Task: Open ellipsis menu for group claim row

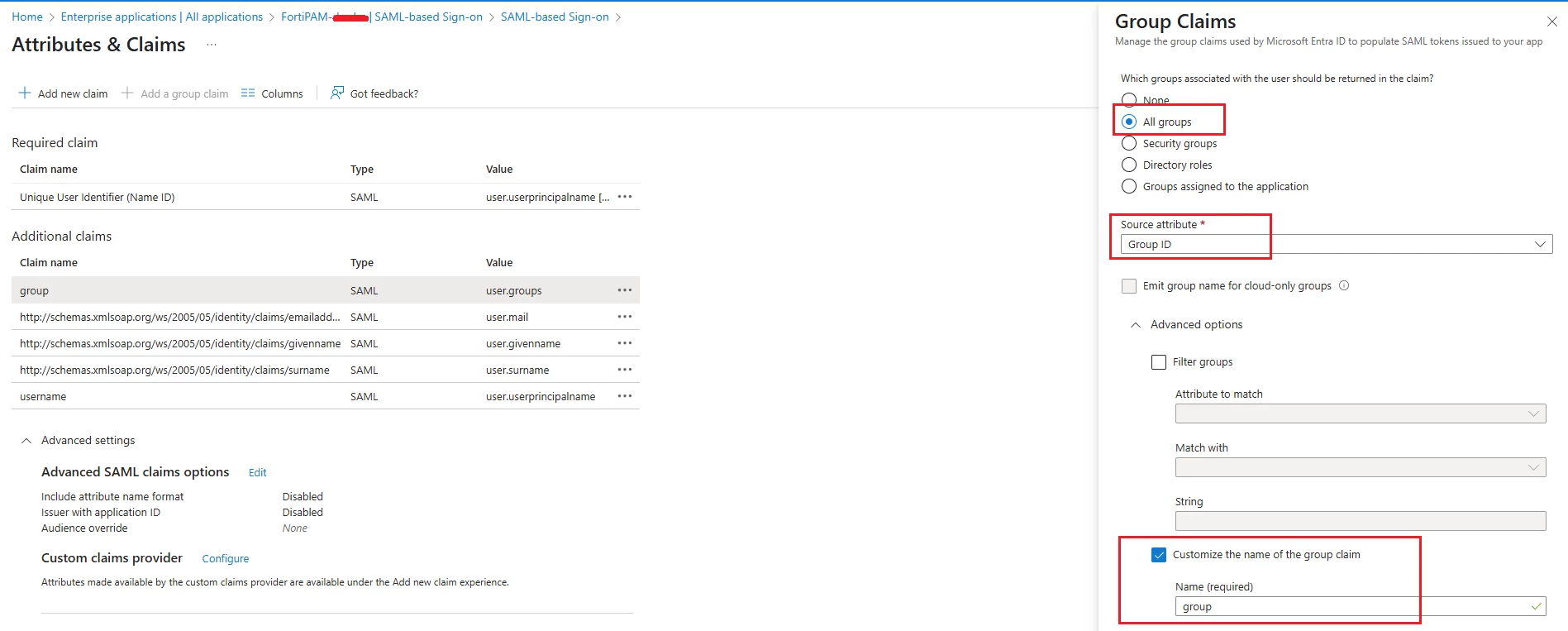Action: pyautogui.click(x=625, y=290)
